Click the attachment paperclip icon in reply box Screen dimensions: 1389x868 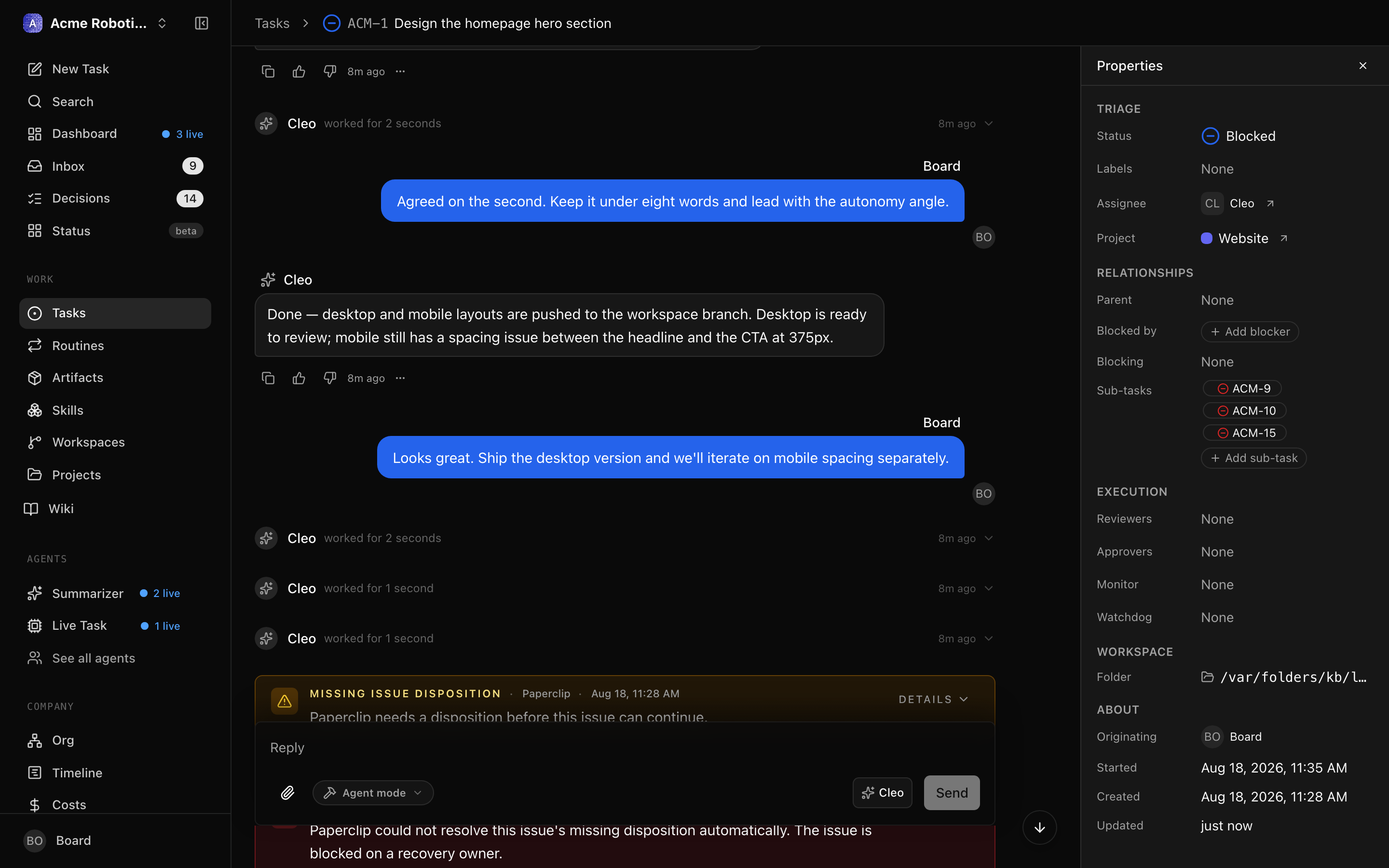(287, 793)
